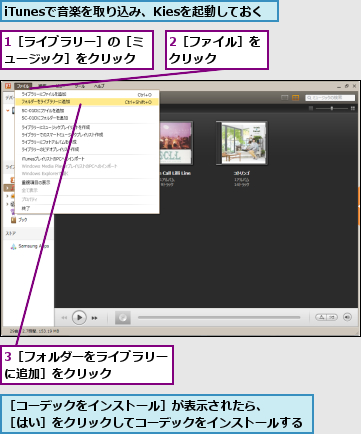Click inside the music search field
The image size is (361, 434).
tap(330, 98)
